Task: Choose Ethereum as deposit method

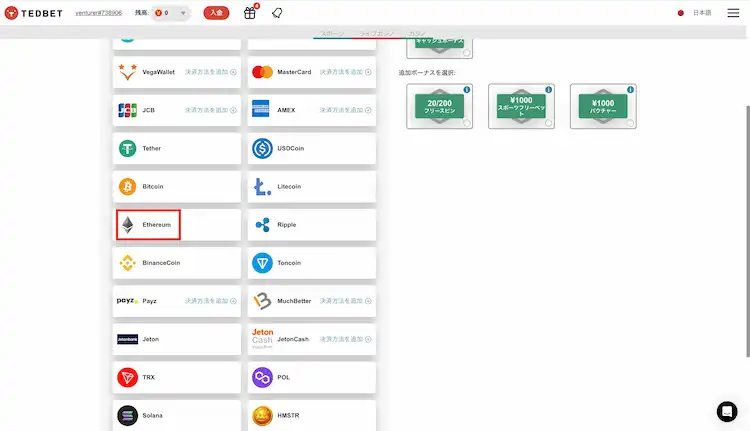Action: tap(176, 225)
